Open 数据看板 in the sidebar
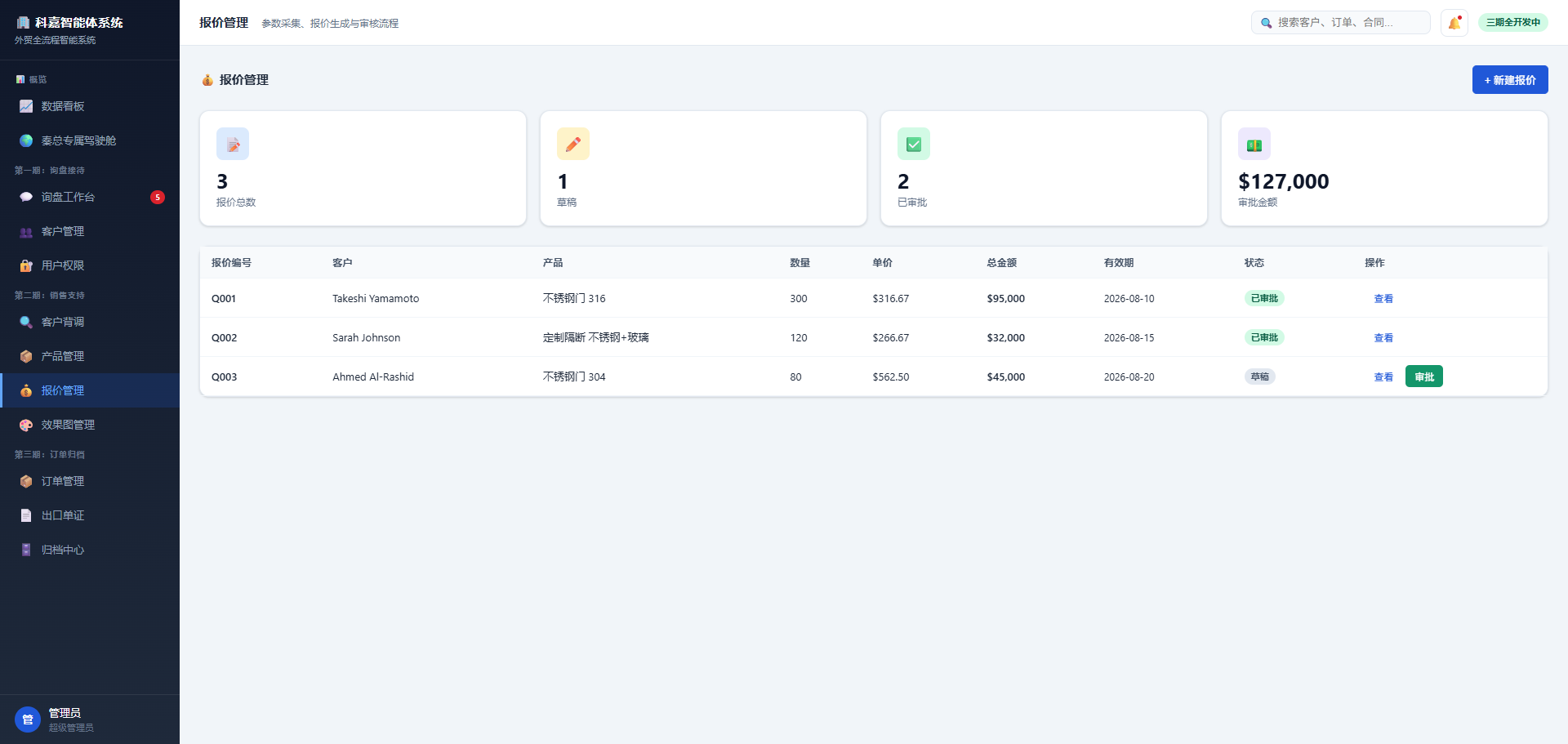Viewport: 1568px width, 744px height. (x=90, y=106)
